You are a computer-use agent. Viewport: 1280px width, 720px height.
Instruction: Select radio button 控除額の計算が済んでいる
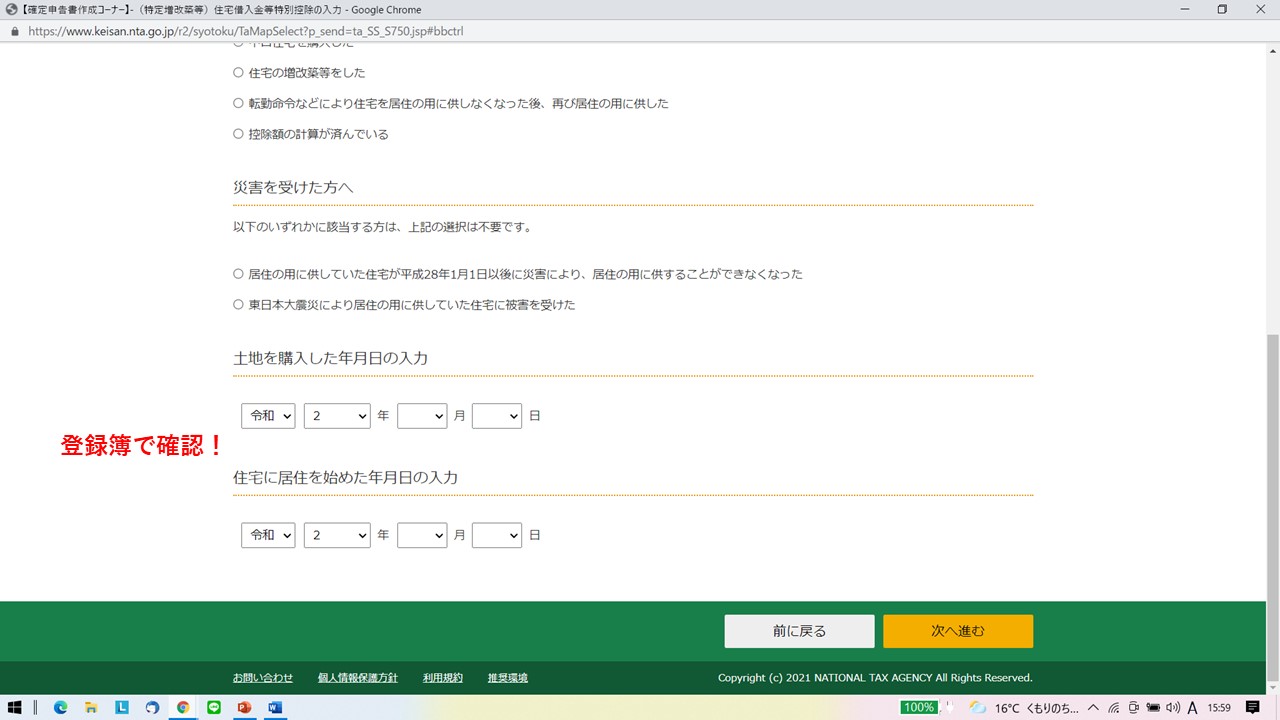238,133
